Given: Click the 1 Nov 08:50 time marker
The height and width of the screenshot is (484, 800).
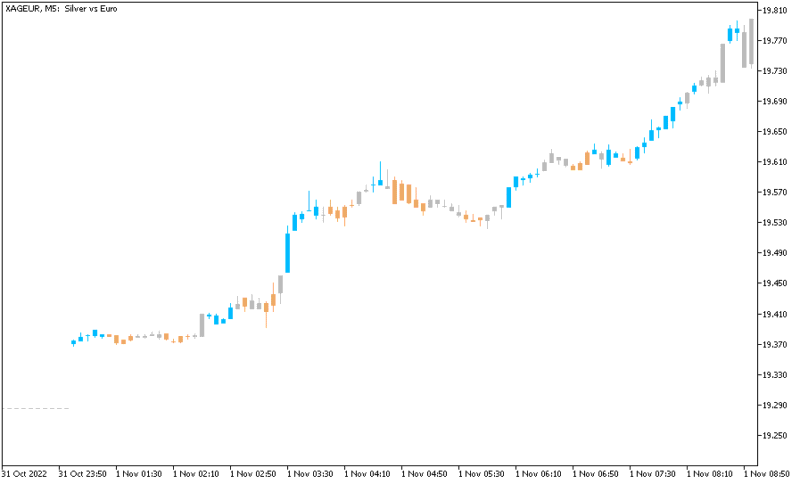Looking at the screenshot, I should [767, 474].
